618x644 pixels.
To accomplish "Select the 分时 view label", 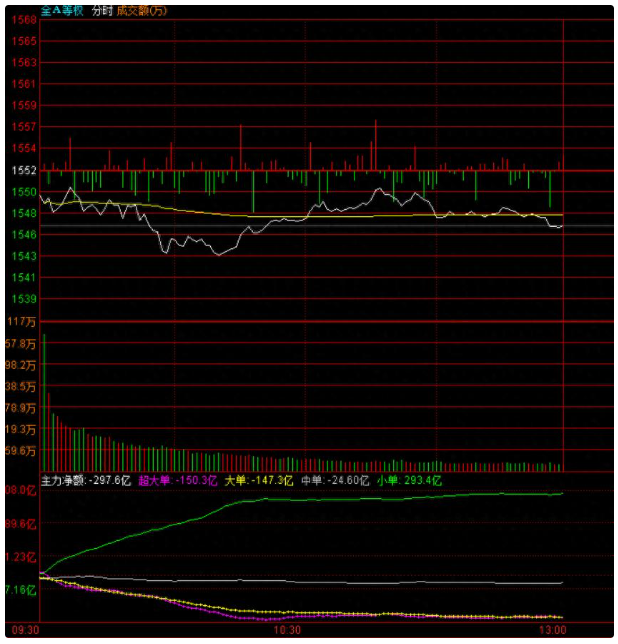I will (101, 10).
